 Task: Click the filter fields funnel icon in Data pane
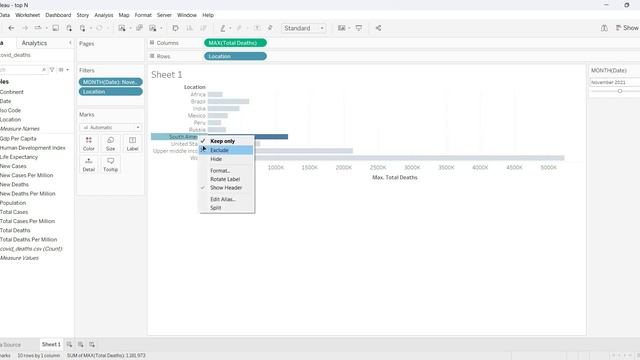[52, 70]
